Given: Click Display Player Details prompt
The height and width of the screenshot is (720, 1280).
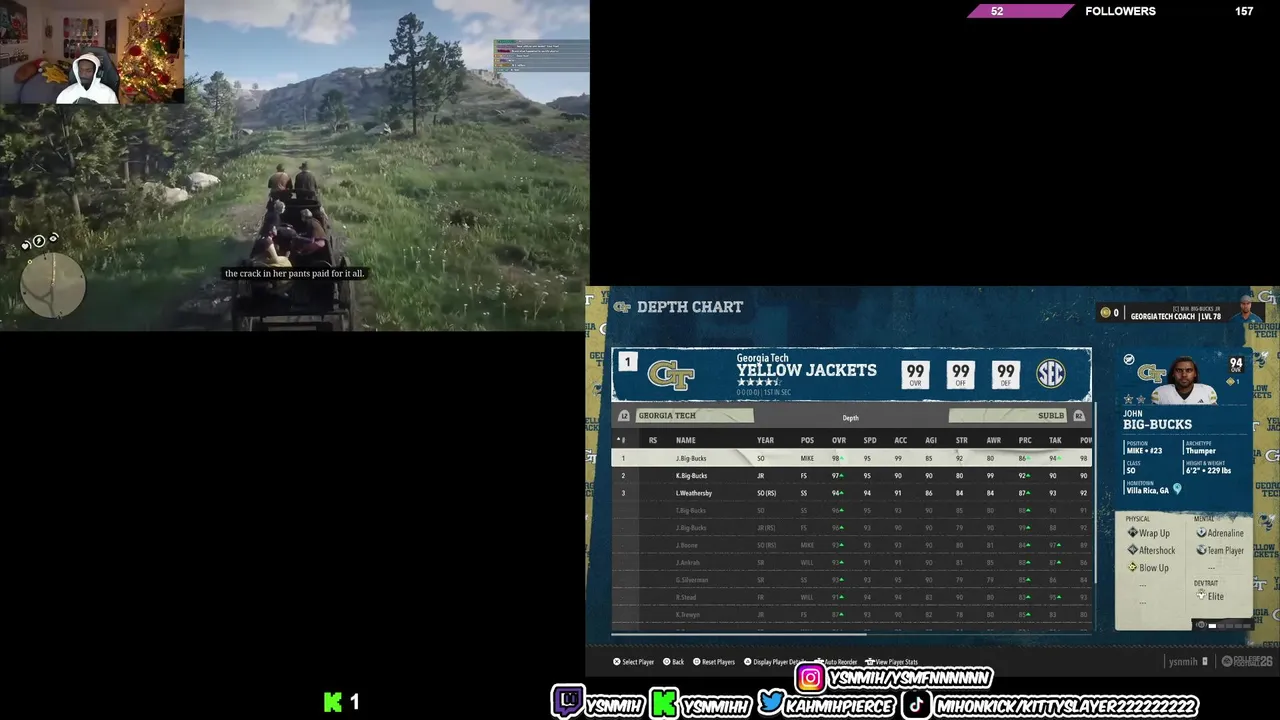Looking at the screenshot, I should tap(773, 662).
